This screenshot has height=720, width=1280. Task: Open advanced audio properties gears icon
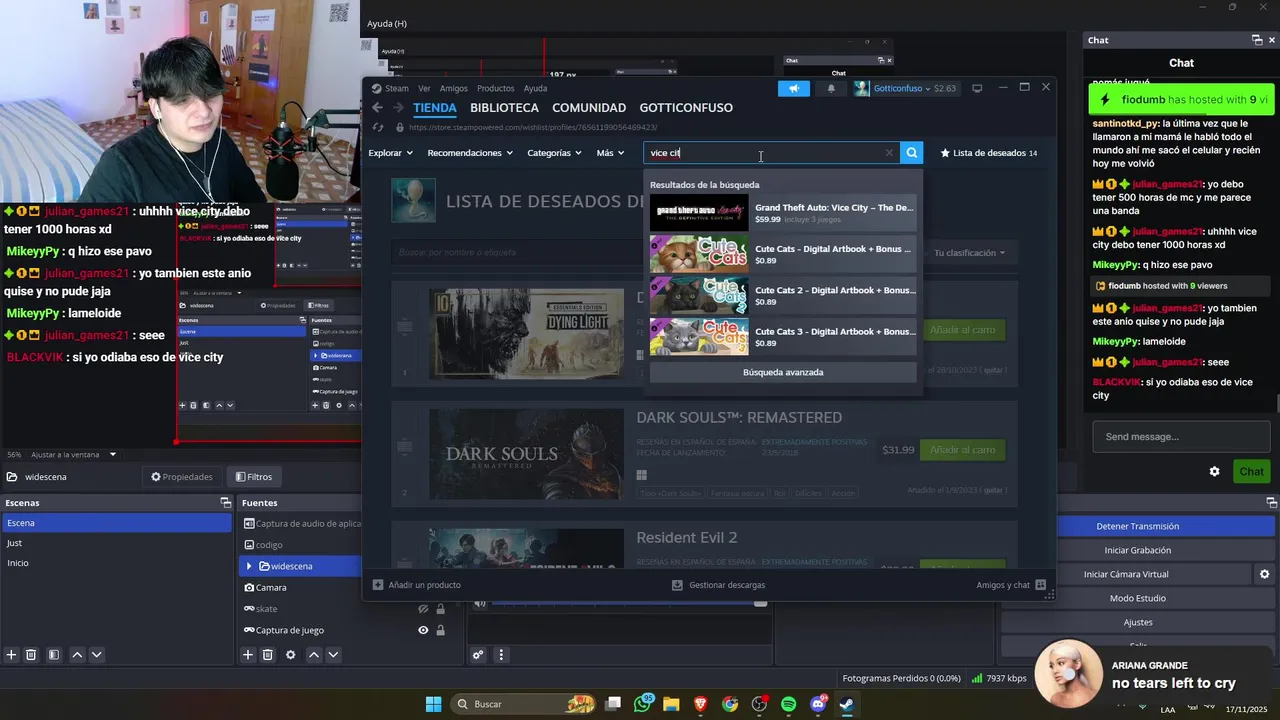478,655
